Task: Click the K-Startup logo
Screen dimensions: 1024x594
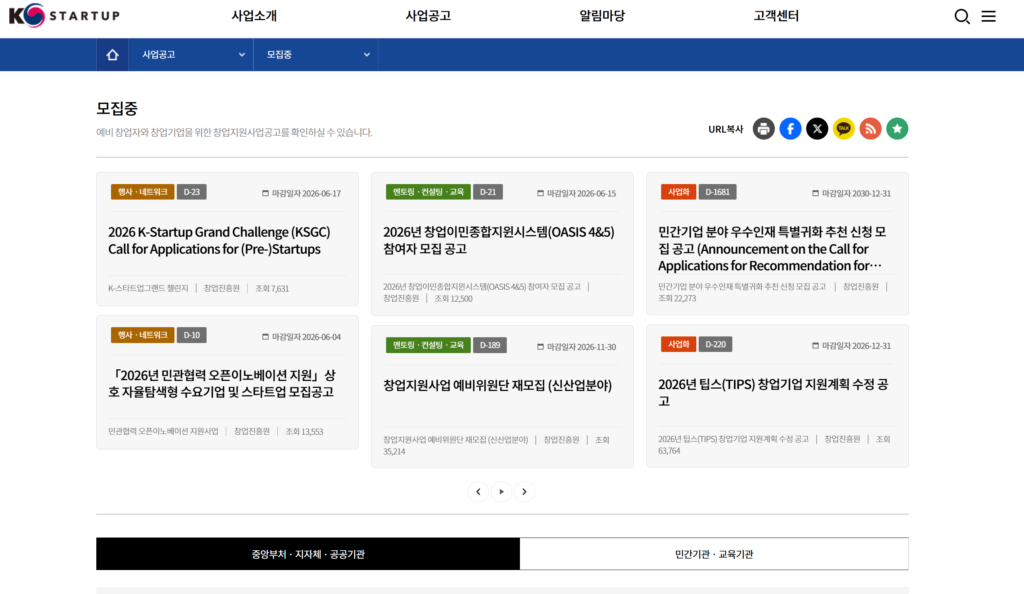Action: tap(64, 15)
